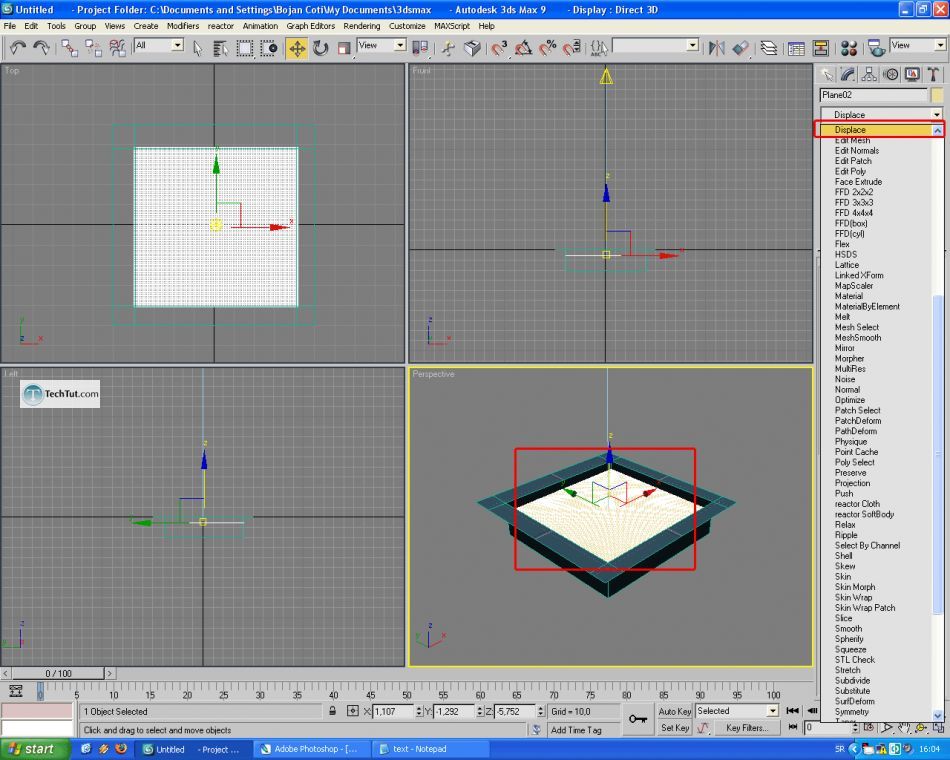Activate the Select and Move tool

[297, 48]
